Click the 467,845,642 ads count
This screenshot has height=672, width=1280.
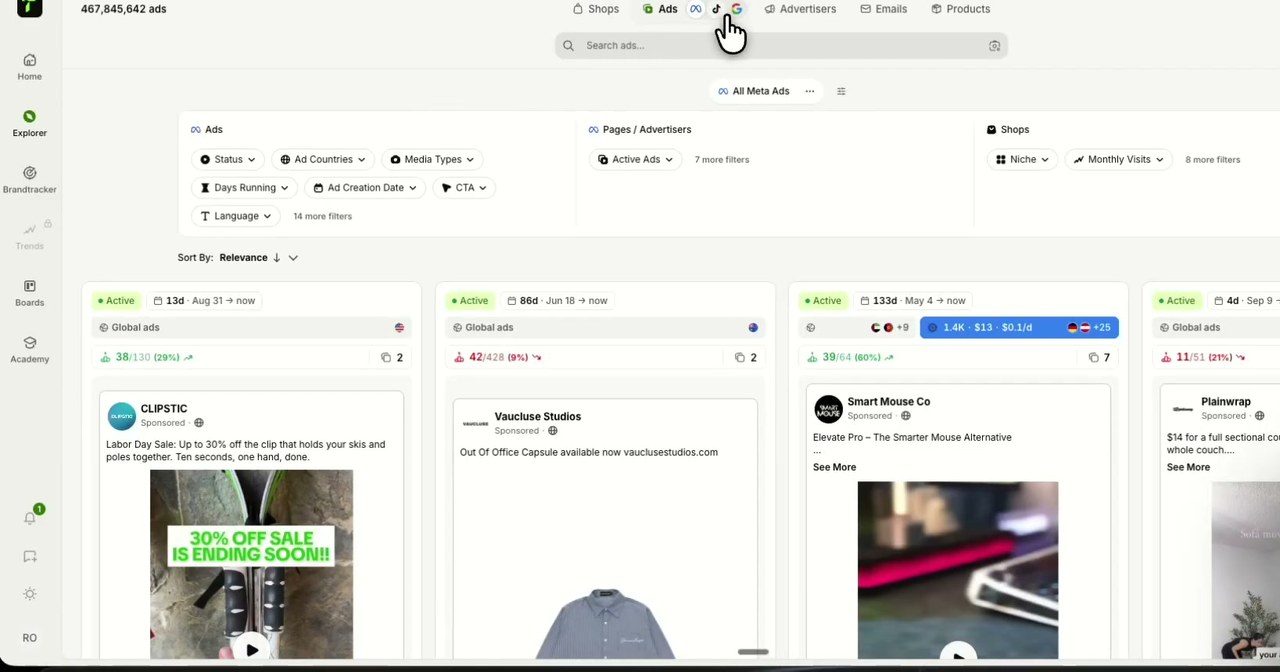124,9
